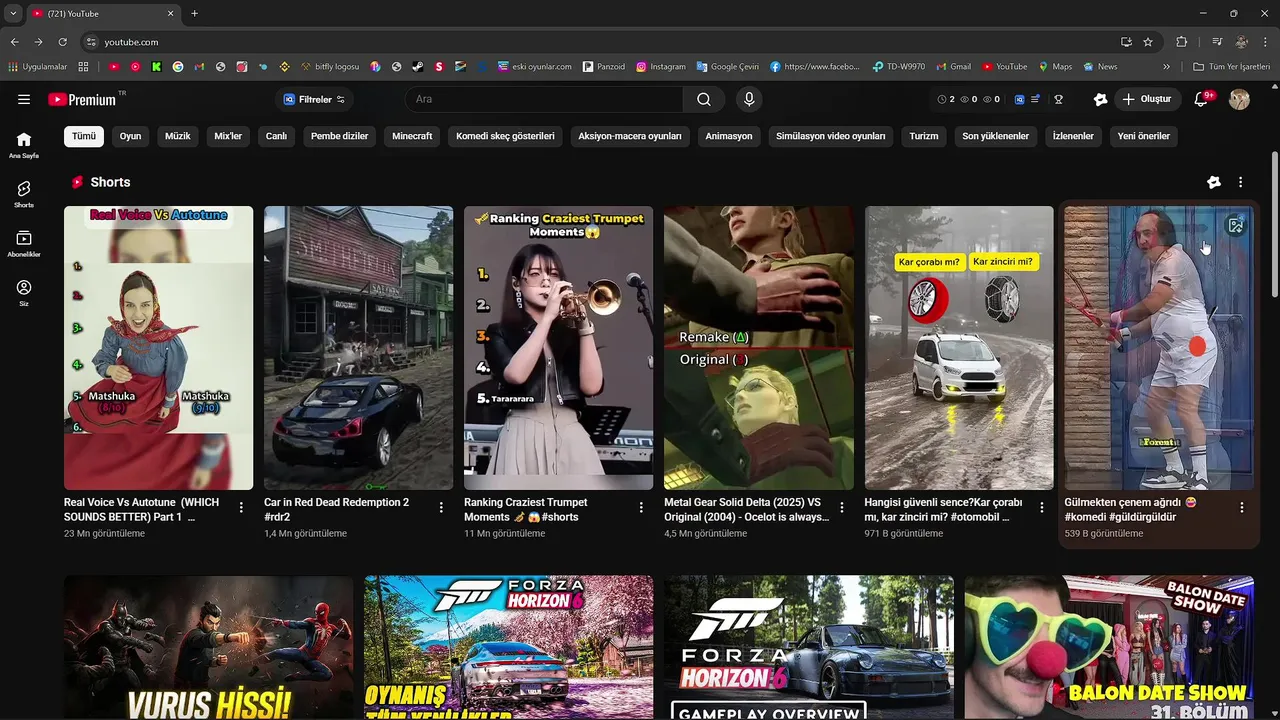Open Tüm Yer İşaretleri folder
Viewport: 1280px width, 720px height.
pos(1231,67)
